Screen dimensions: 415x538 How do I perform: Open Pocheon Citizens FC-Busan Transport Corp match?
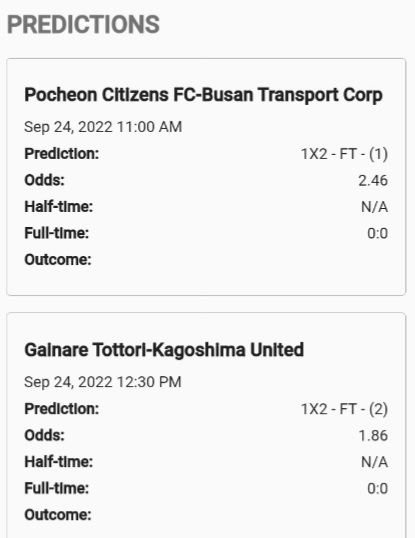[x=203, y=95]
